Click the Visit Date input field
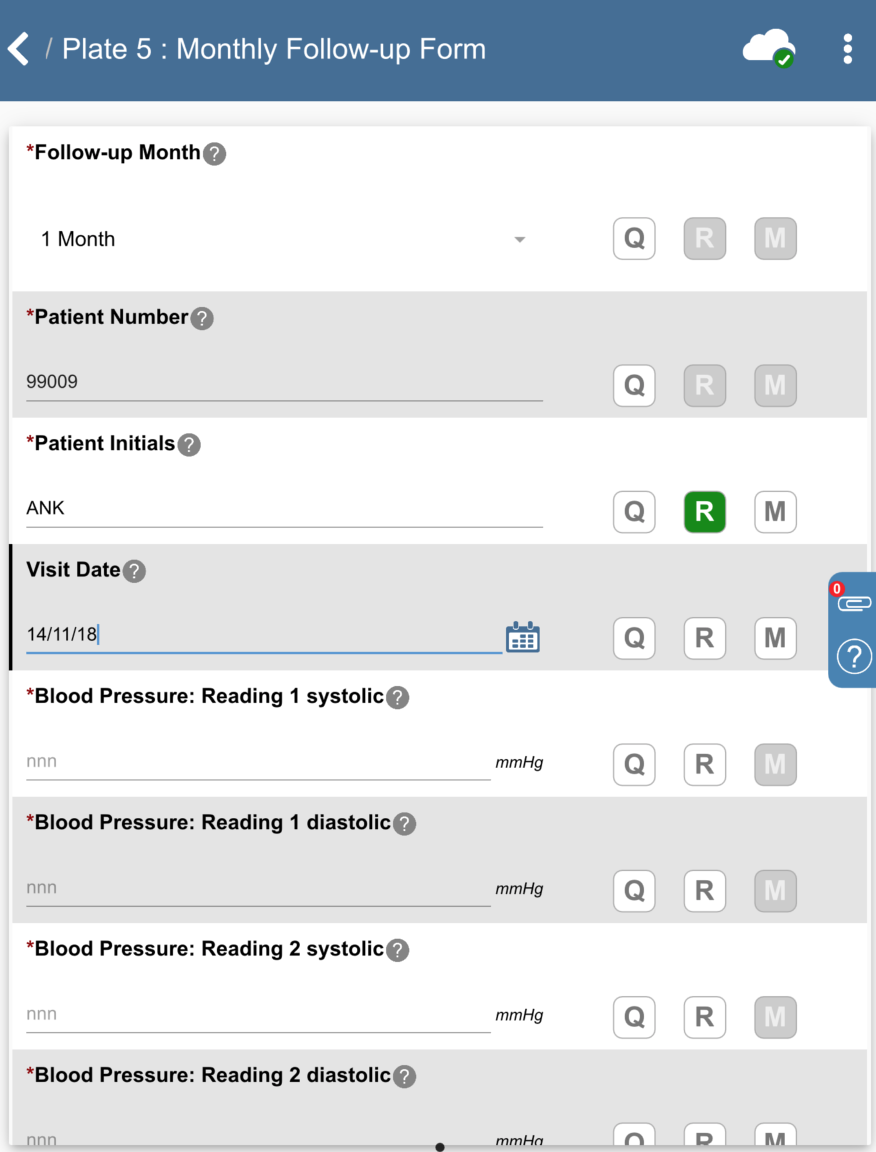The width and height of the screenshot is (876, 1152). pos(264,635)
